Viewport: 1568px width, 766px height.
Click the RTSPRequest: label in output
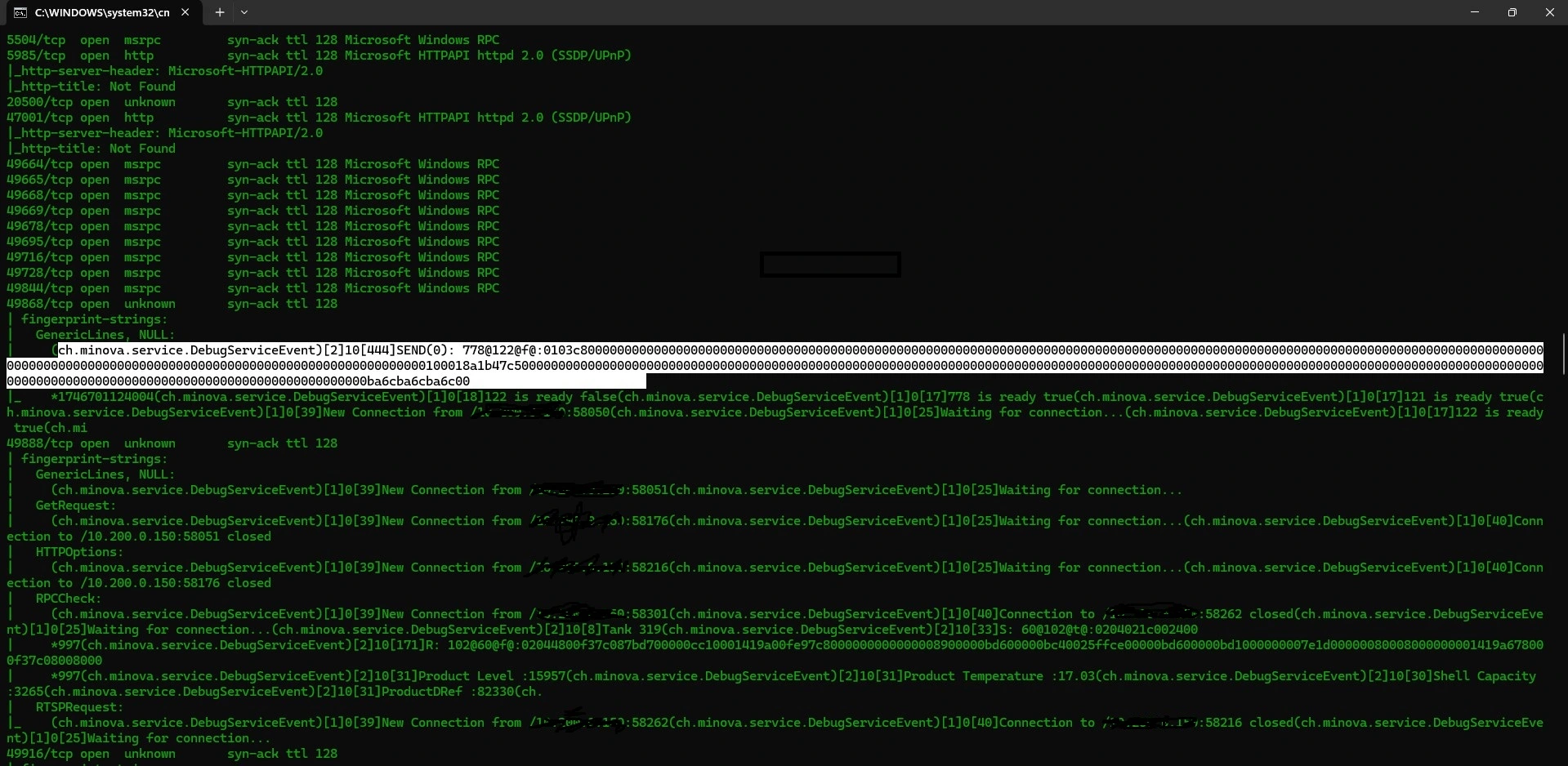pos(79,707)
